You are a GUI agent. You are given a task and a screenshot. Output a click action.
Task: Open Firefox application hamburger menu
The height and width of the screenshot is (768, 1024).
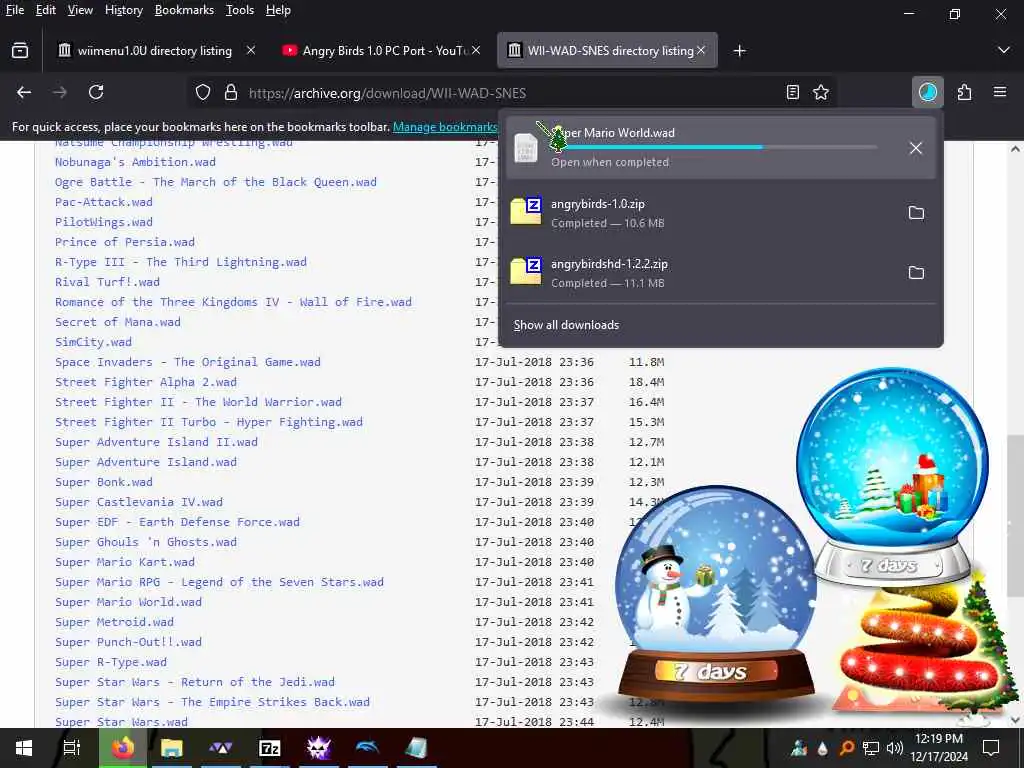coord(1000,93)
